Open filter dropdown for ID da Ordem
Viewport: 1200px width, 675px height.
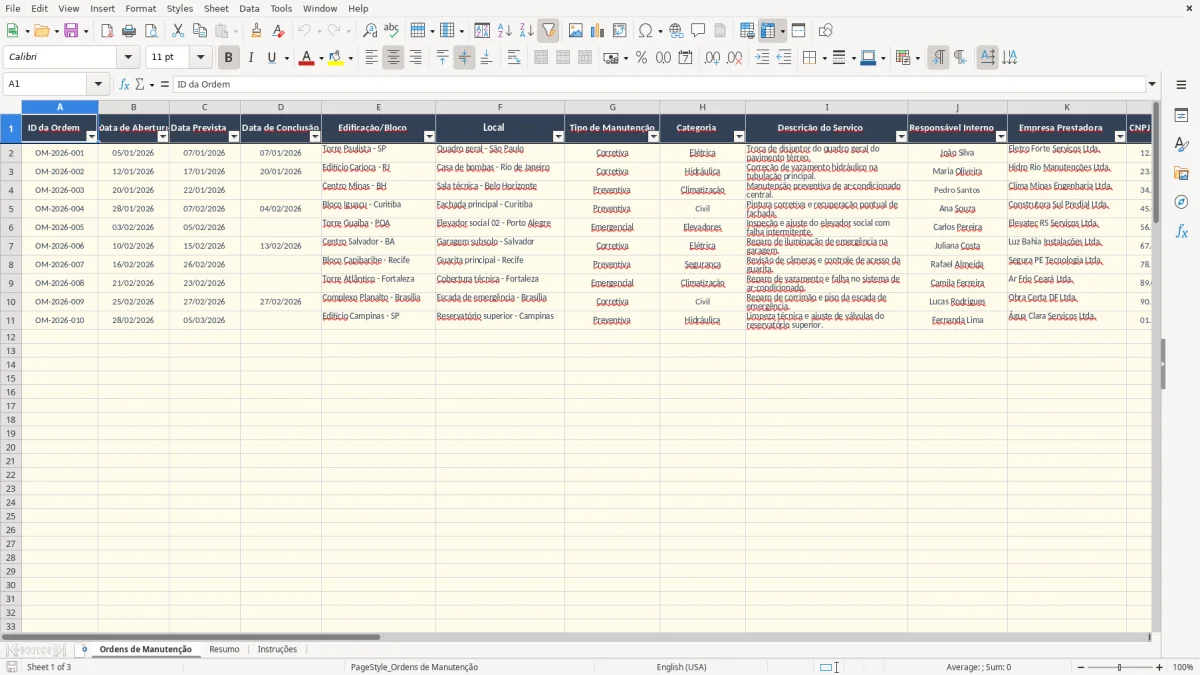point(92,137)
